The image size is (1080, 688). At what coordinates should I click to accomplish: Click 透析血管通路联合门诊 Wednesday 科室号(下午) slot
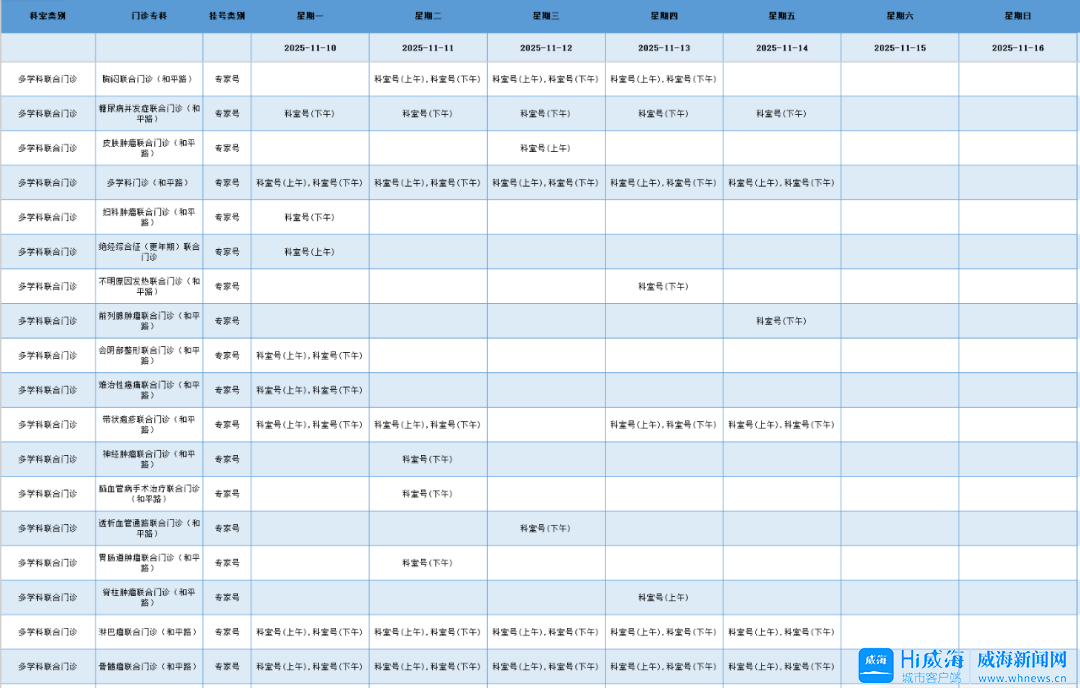pos(545,528)
